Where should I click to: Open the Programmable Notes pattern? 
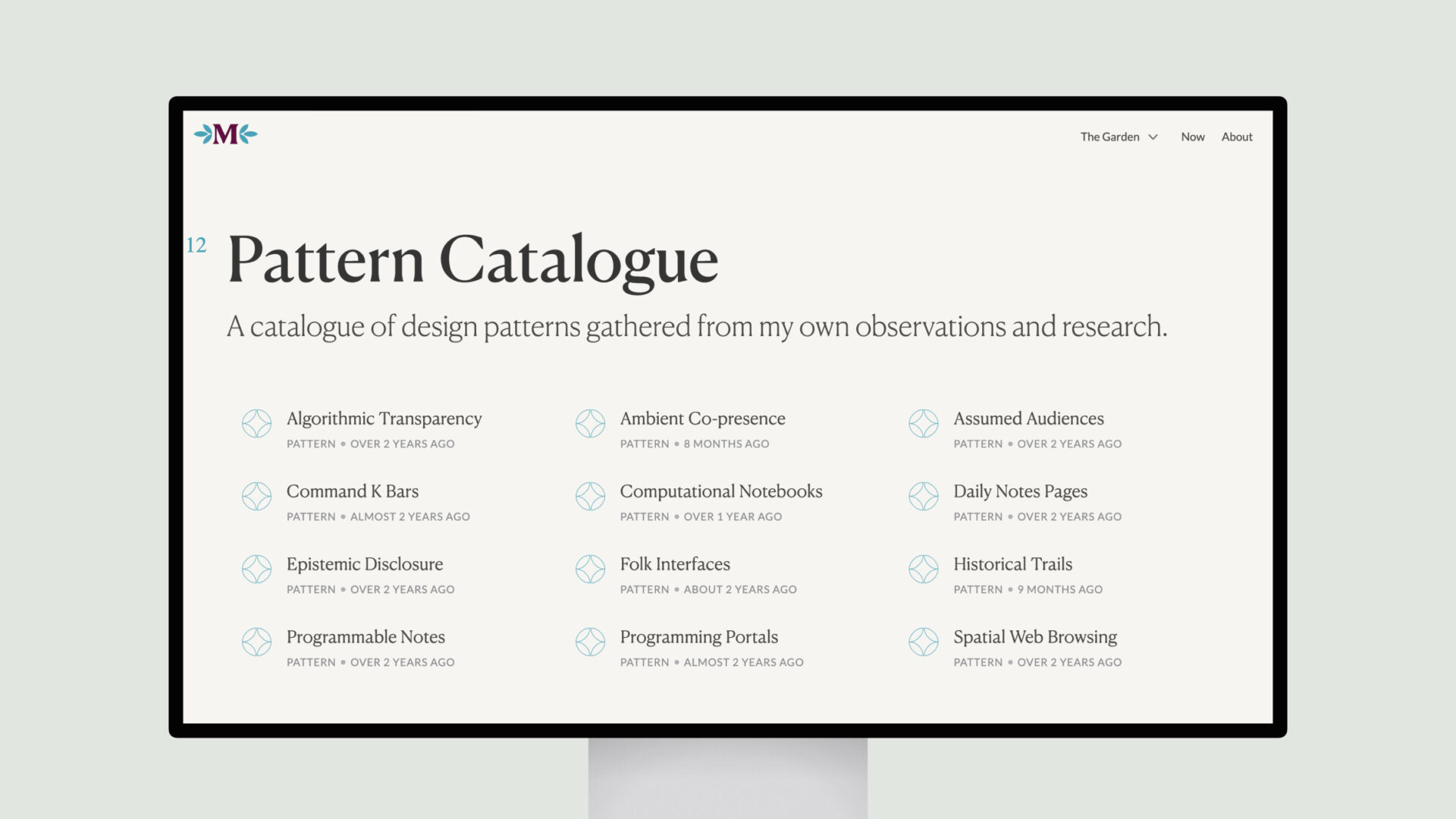pyautogui.click(x=366, y=637)
